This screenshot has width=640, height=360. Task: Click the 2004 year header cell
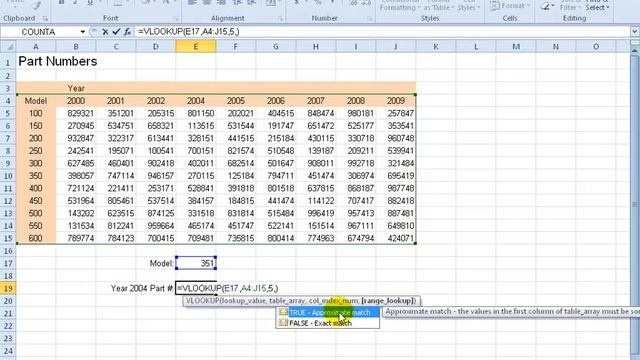click(196, 101)
